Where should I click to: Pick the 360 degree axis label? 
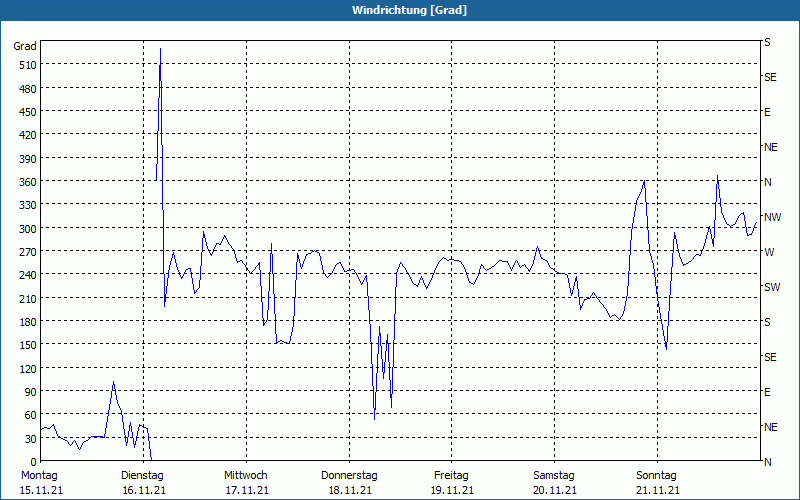pos(28,182)
